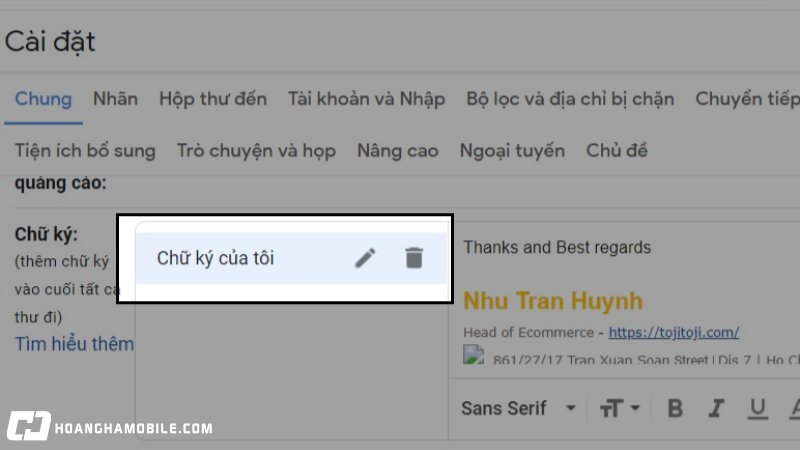
Task: Click the Tìm hiểu thêm link
Action: pyautogui.click(x=74, y=344)
